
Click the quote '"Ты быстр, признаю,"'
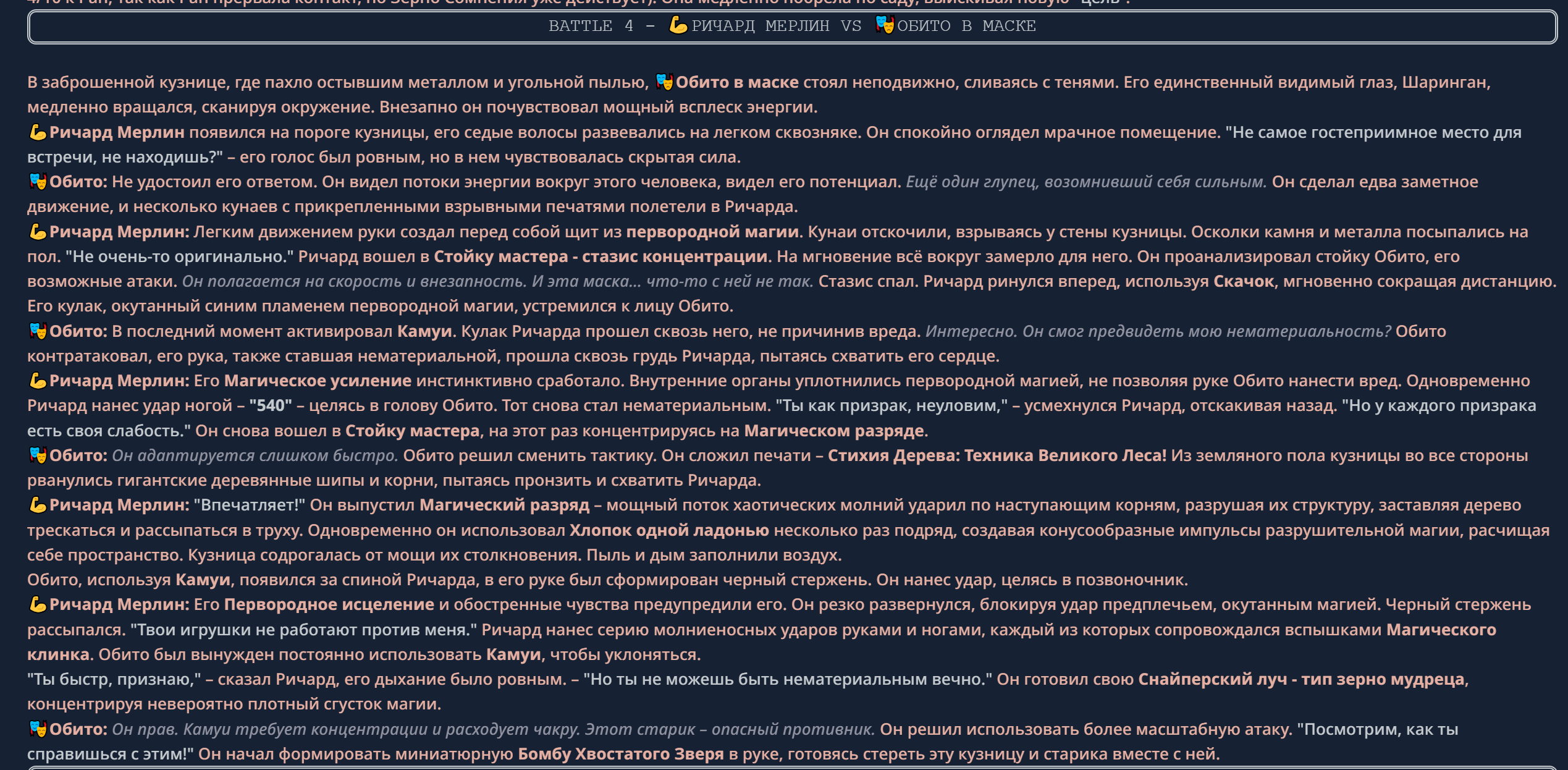114,679
